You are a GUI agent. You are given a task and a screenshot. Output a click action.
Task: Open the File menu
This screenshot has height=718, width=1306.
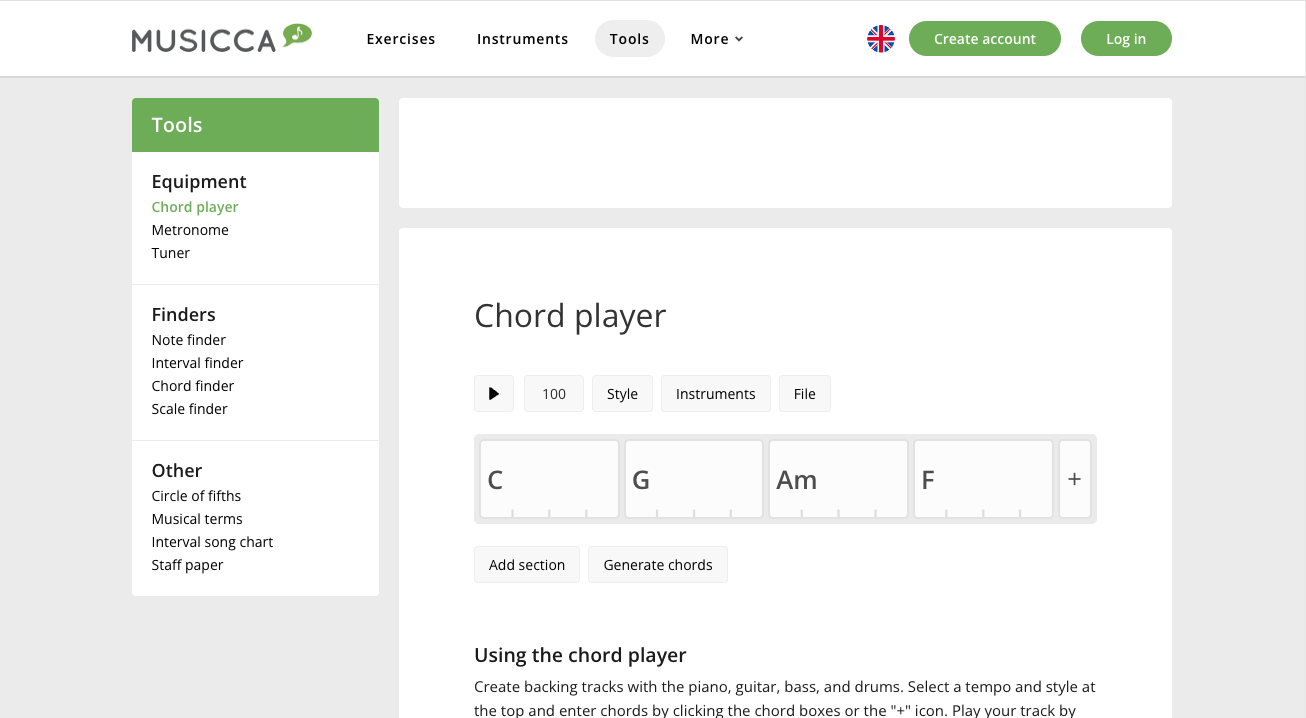[x=804, y=394]
